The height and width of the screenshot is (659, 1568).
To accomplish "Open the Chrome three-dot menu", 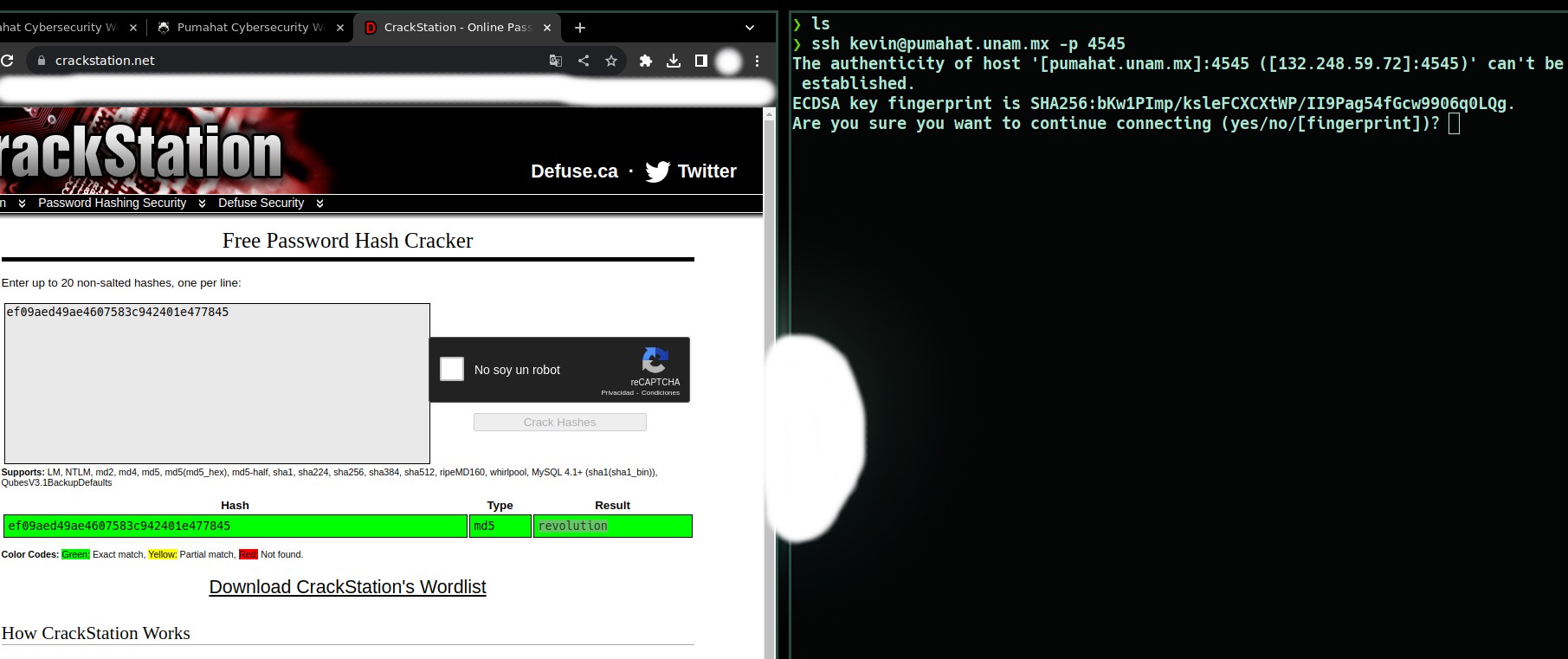I will pos(757,61).
